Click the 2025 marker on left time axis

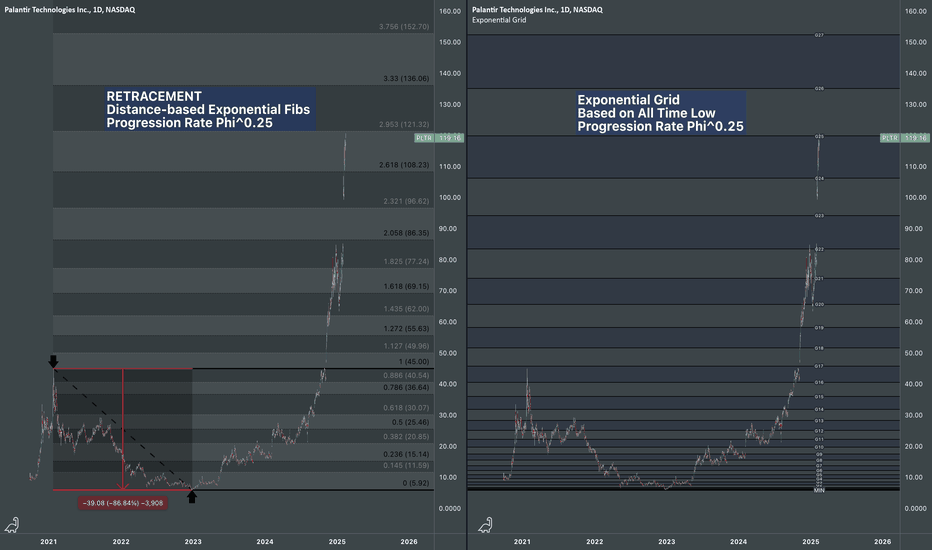337,542
